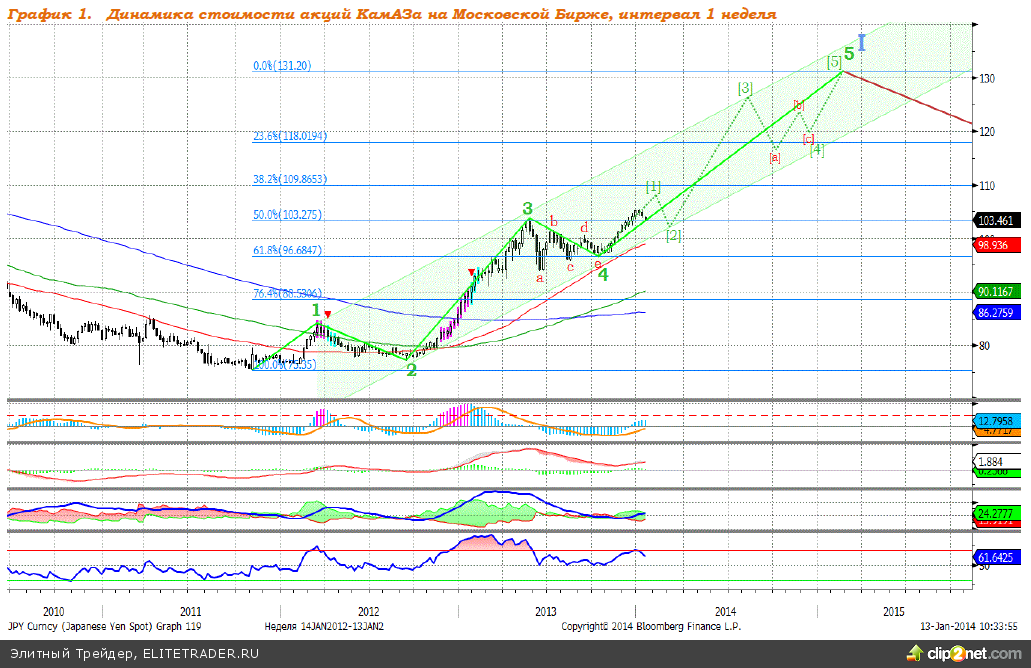Click the 2014 year label on time axis
The image size is (1031, 668).
(726, 611)
